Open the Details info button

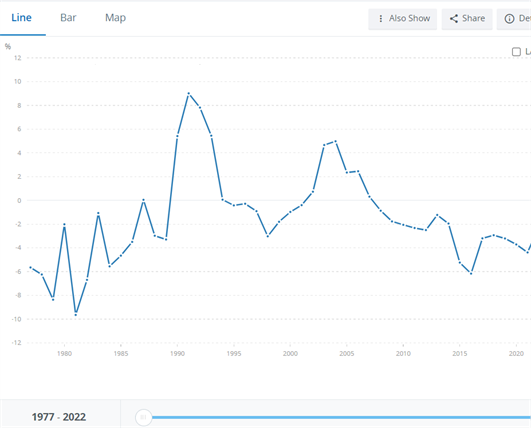coord(514,19)
